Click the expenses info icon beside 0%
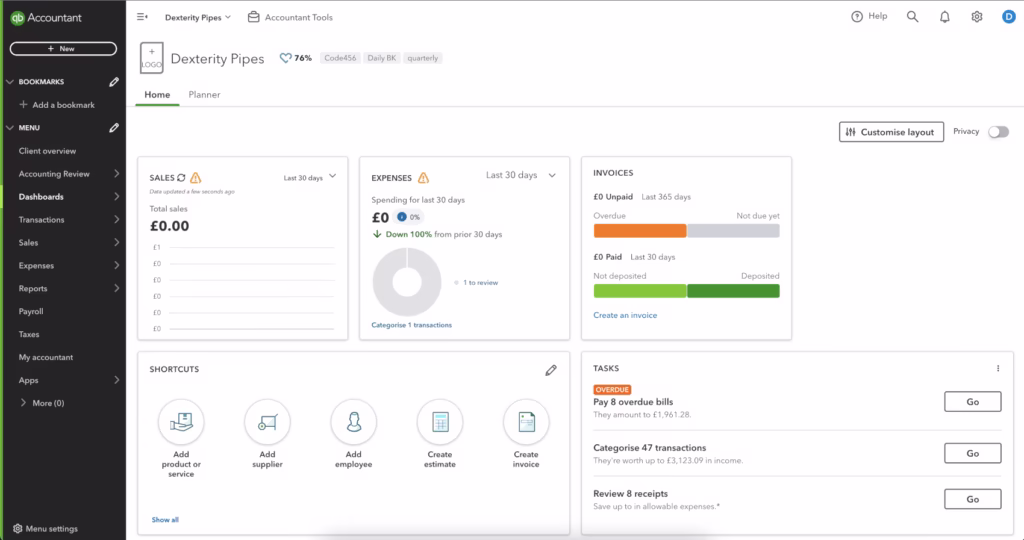 pos(402,217)
